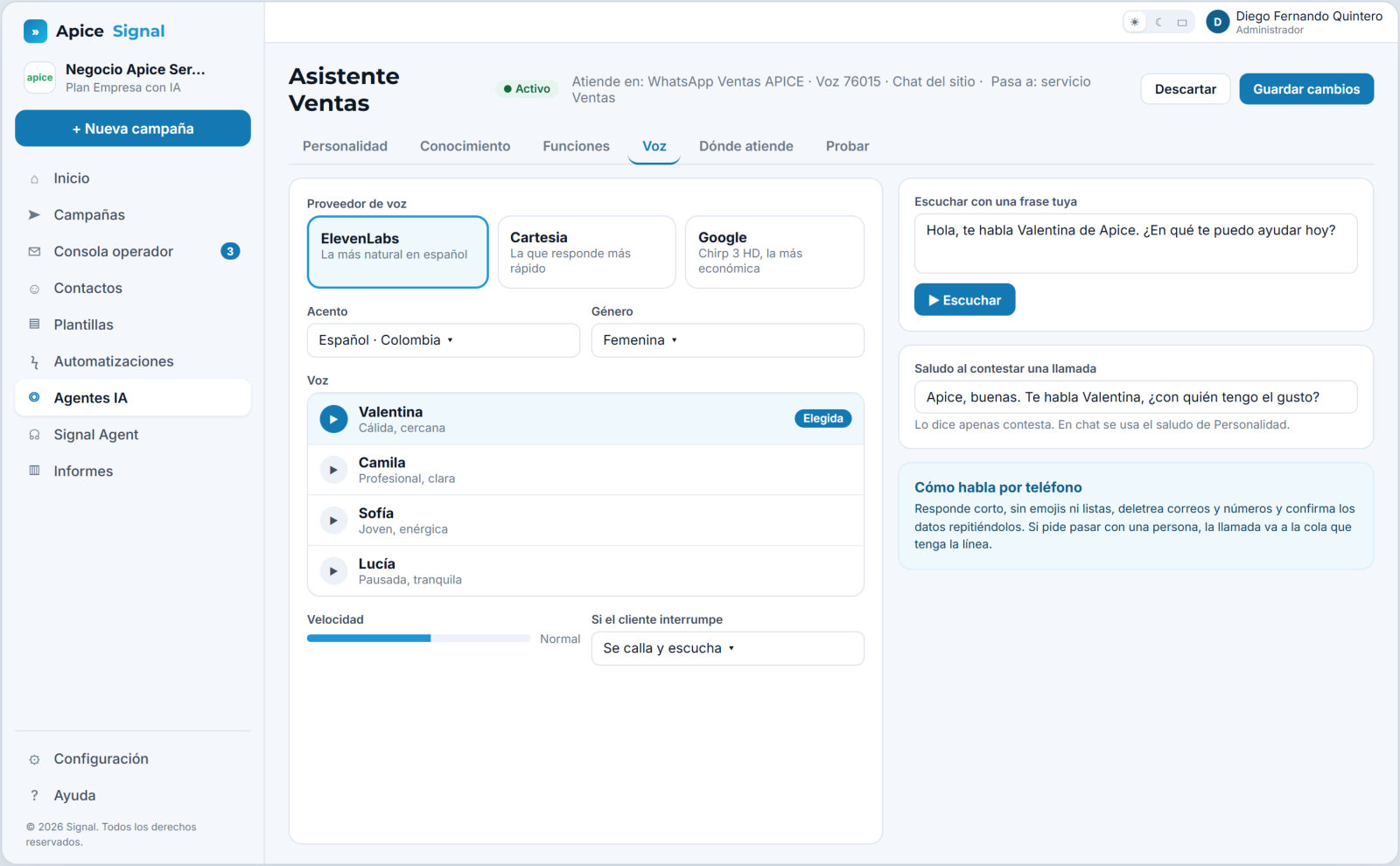Go to Consola operador via envelope icon
Image resolution: width=1400 pixels, height=866 pixels.
(35, 252)
